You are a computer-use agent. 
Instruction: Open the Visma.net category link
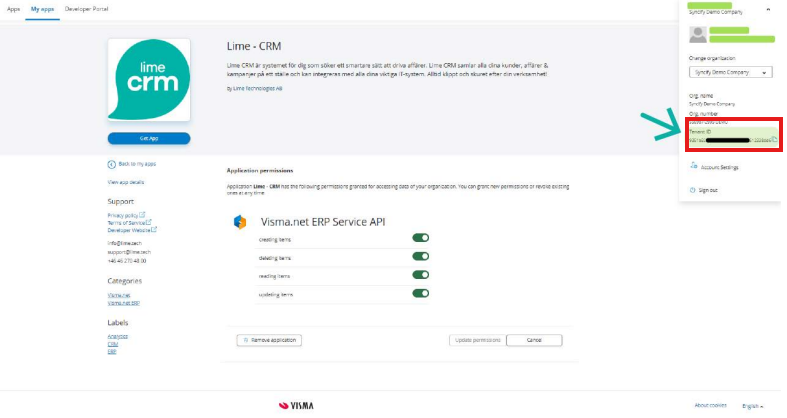click(x=119, y=295)
